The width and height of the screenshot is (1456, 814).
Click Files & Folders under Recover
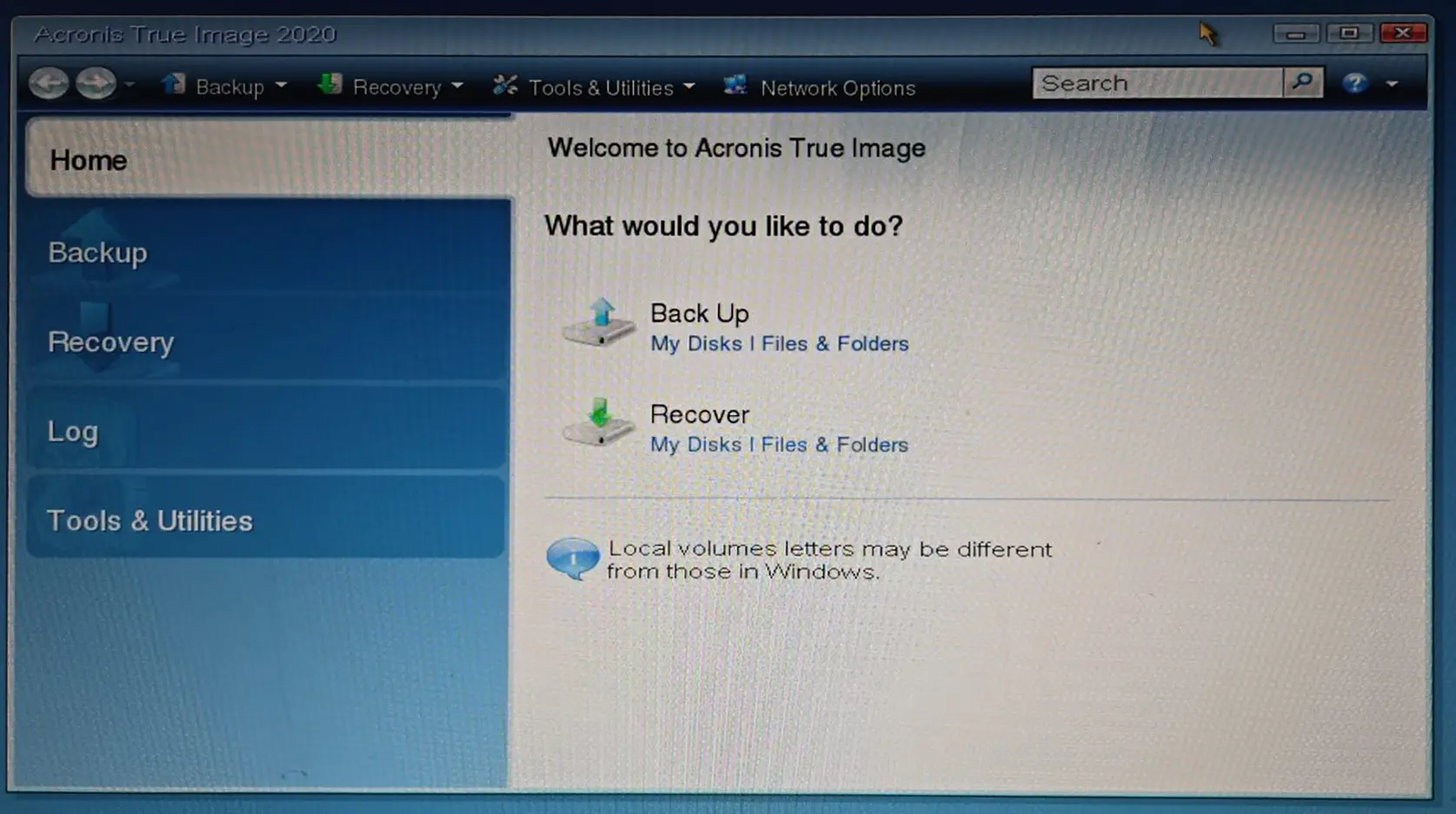[x=834, y=445]
